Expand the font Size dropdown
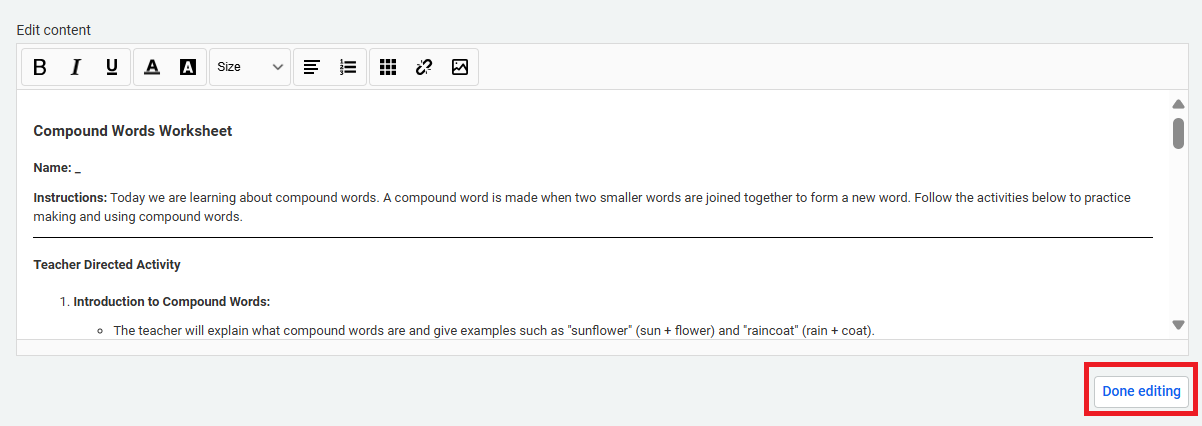 [250, 67]
